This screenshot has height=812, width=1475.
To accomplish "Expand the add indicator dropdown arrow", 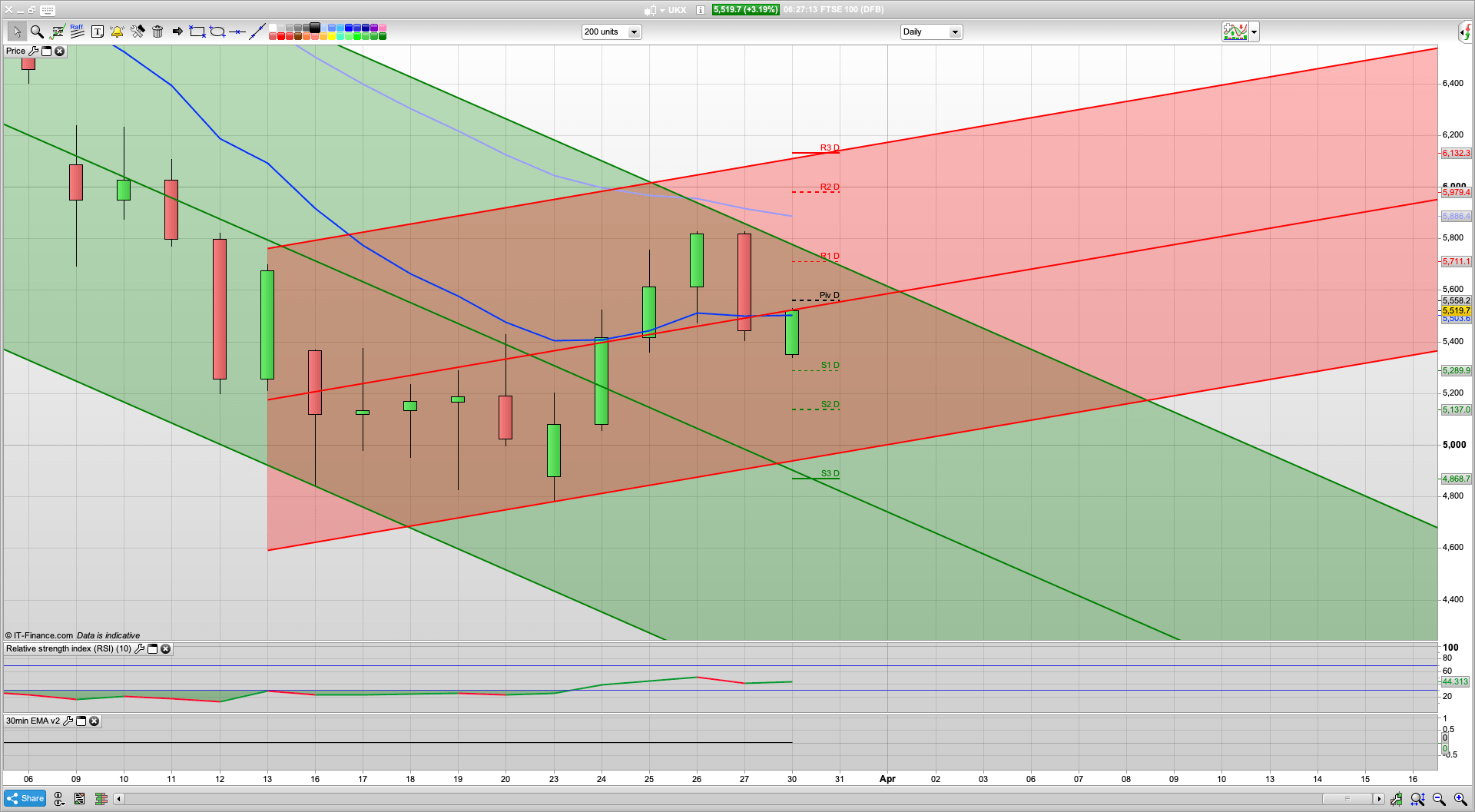I will point(1255,31).
